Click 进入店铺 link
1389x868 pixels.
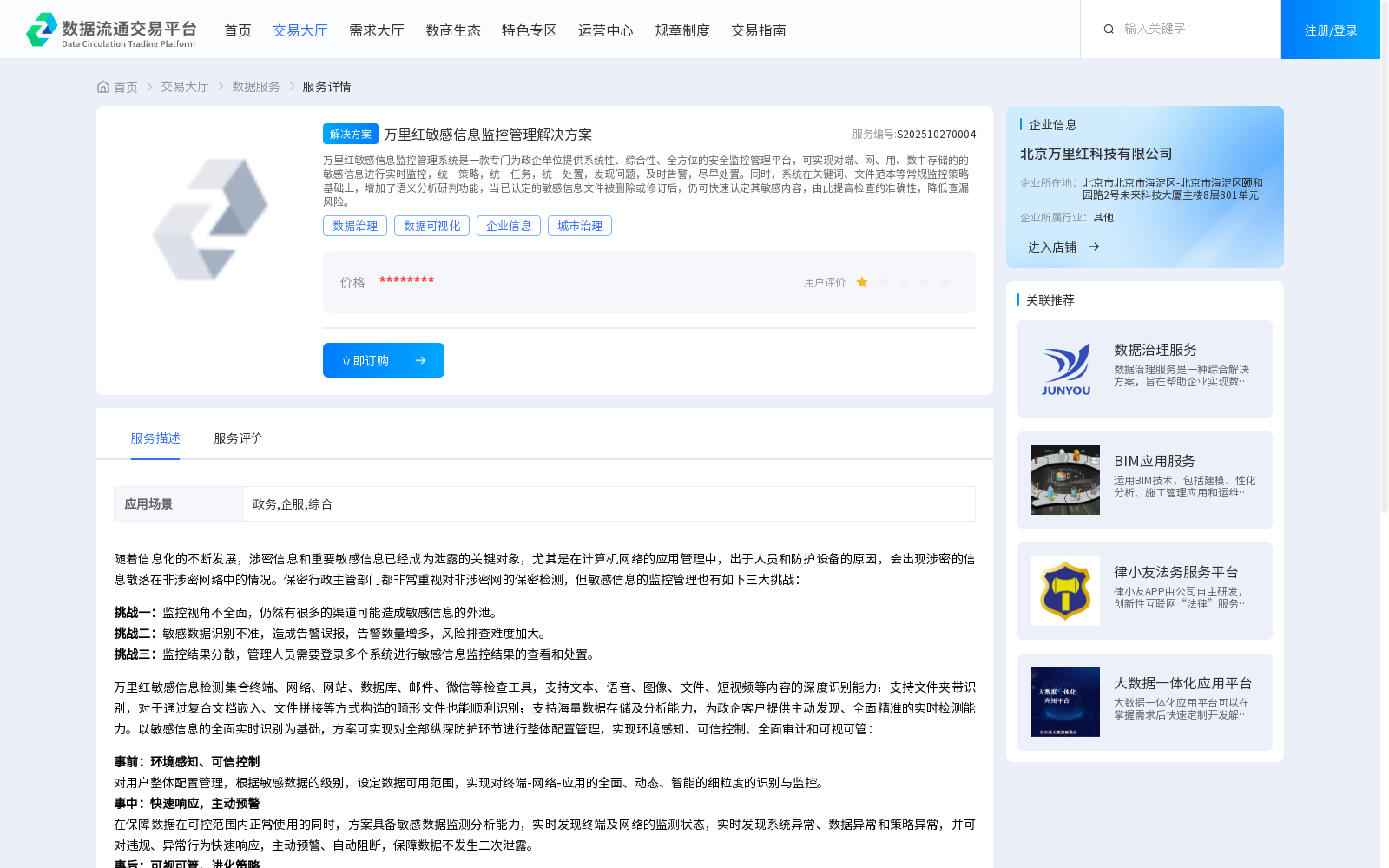click(x=1052, y=247)
